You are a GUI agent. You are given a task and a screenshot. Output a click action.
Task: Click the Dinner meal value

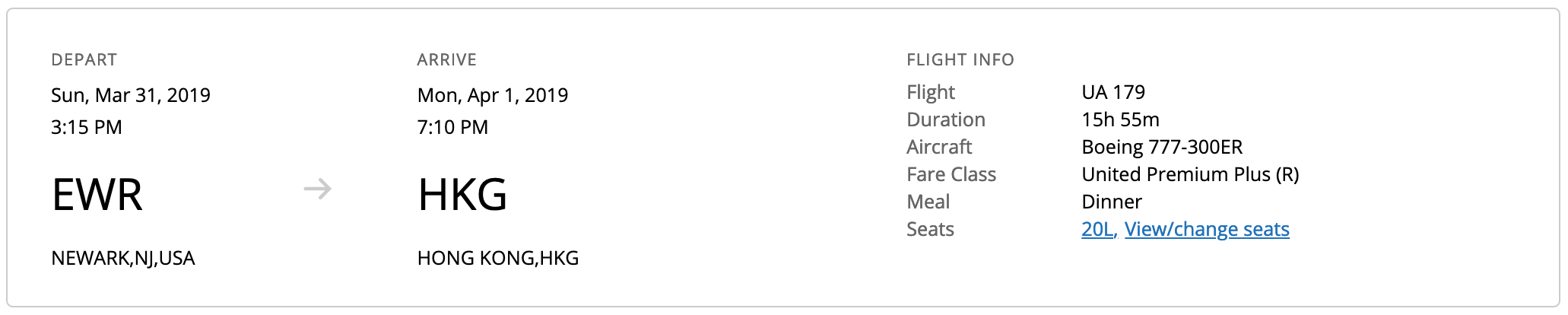(1112, 202)
